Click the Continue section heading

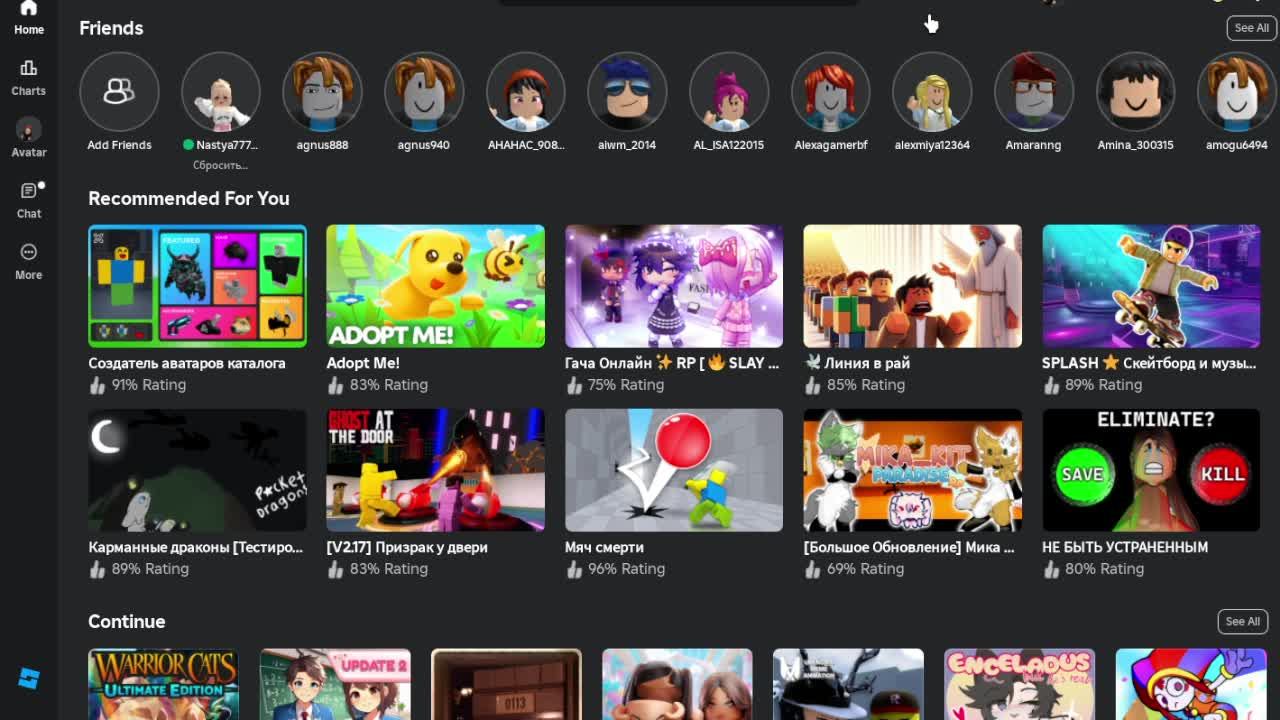tap(127, 621)
